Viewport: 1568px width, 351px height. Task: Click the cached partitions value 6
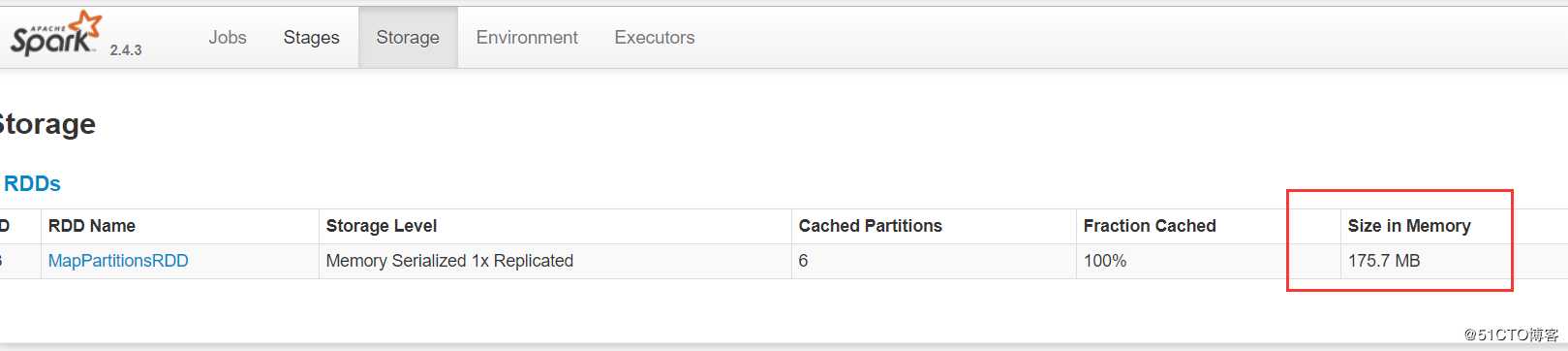(x=934, y=261)
